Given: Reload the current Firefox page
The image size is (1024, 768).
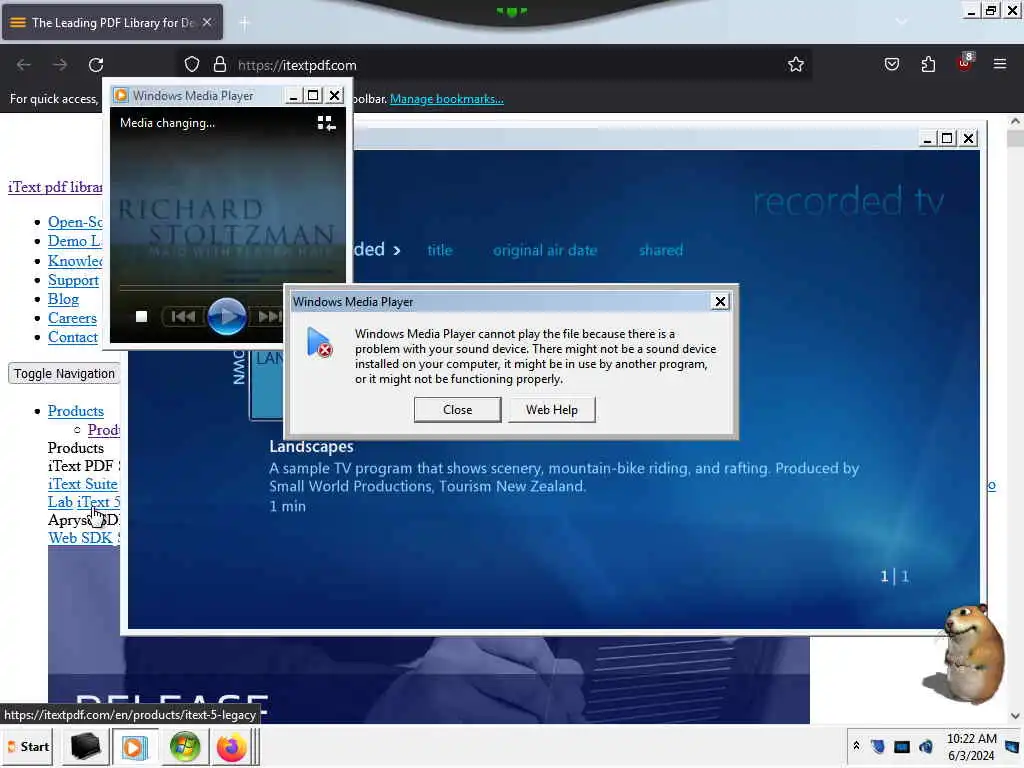Looking at the screenshot, I should [96, 65].
